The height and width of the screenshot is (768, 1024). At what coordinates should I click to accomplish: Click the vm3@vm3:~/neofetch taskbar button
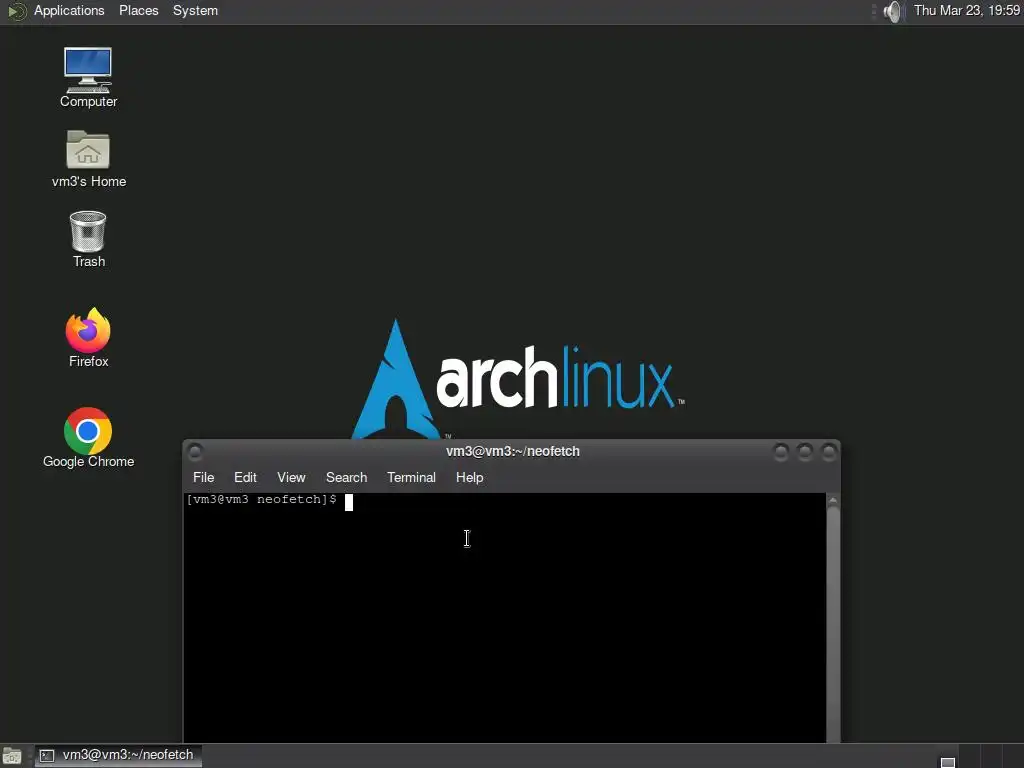[118, 756]
